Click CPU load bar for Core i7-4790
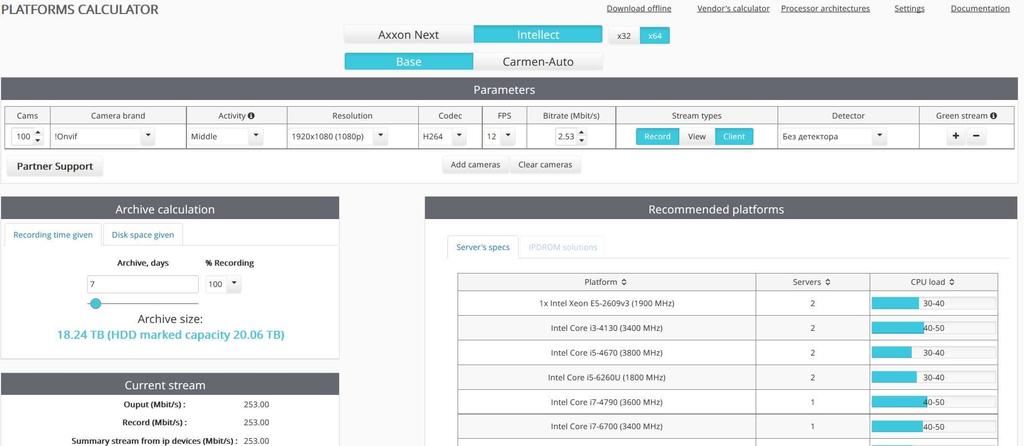 click(x=934, y=402)
